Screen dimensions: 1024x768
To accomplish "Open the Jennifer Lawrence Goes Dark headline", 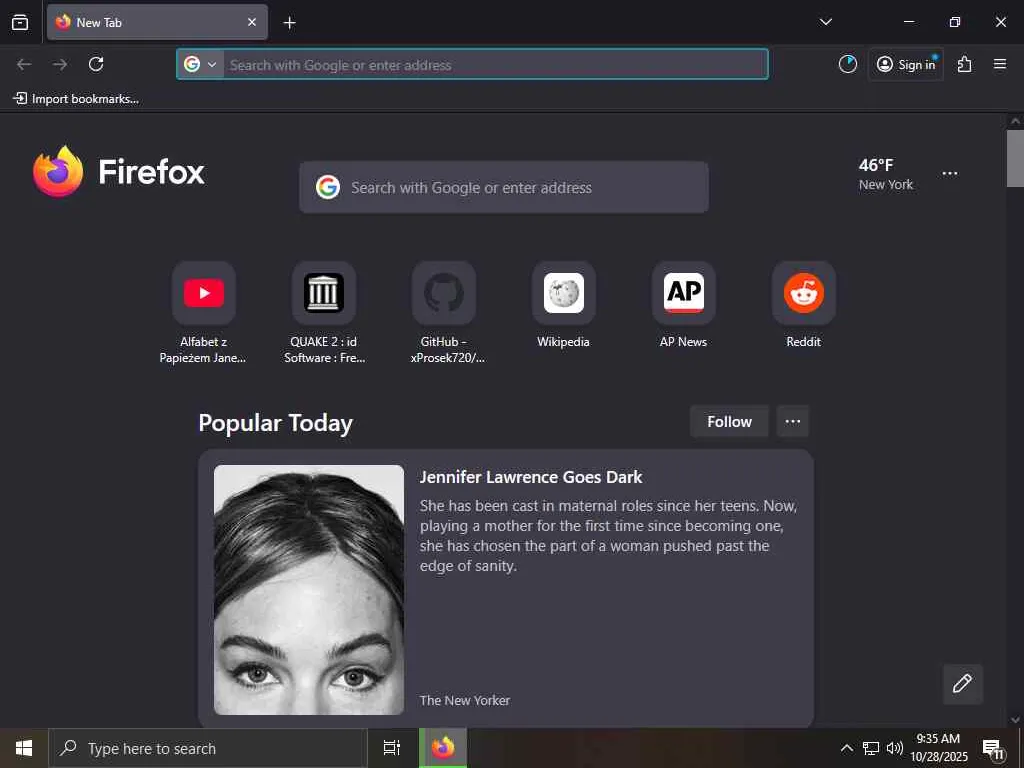I will coord(531,477).
